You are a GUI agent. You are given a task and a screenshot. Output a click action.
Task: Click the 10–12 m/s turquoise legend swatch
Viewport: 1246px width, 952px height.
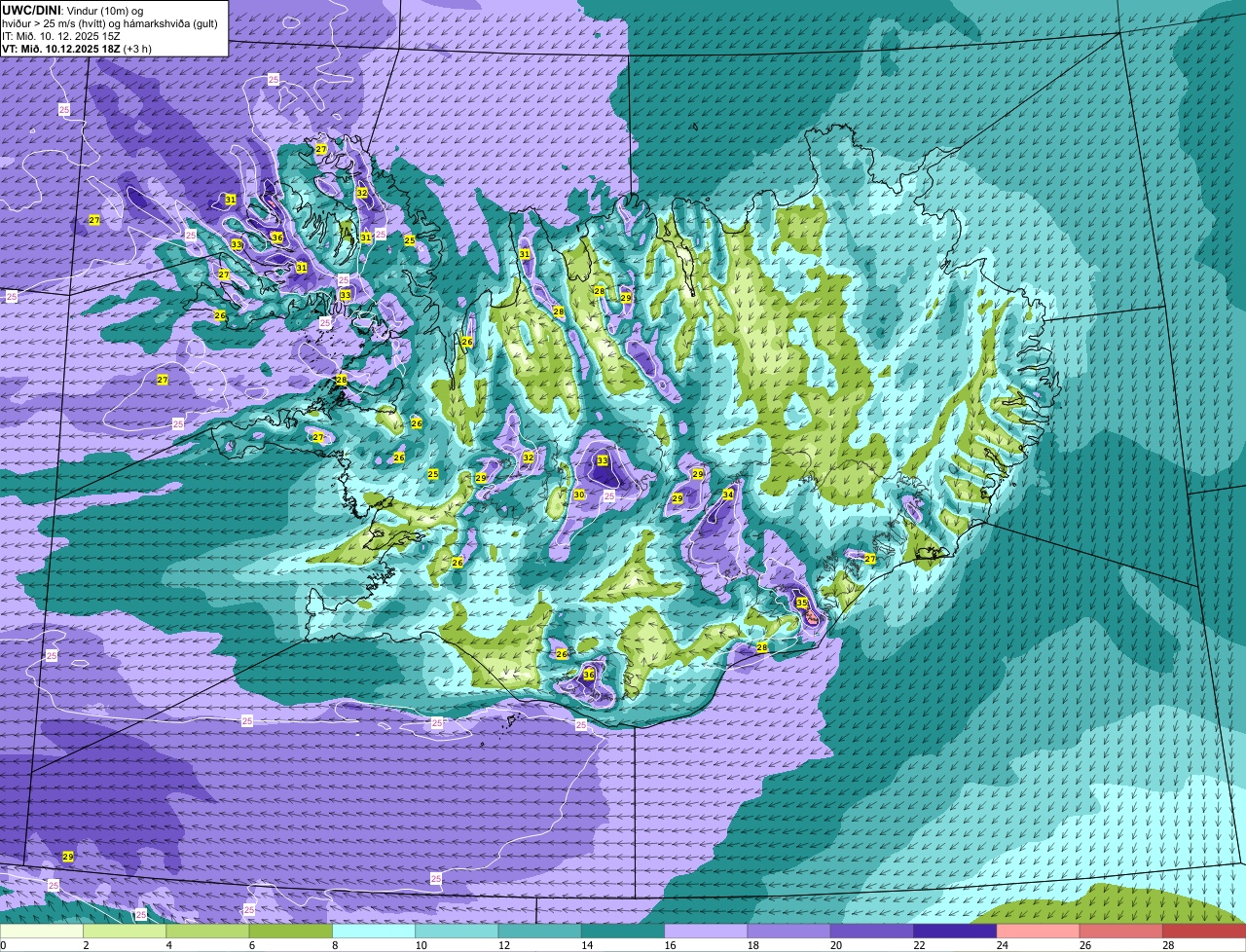457,931
